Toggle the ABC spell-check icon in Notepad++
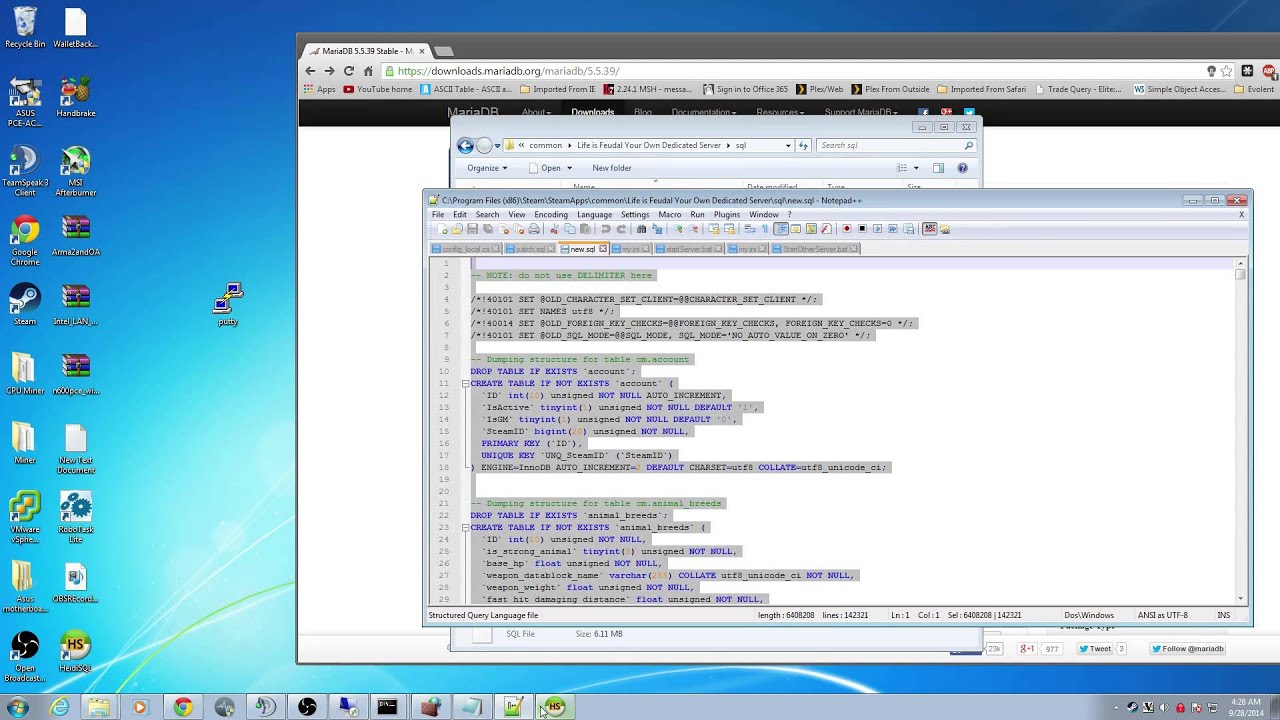The width and height of the screenshot is (1280, 720). point(930,228)
